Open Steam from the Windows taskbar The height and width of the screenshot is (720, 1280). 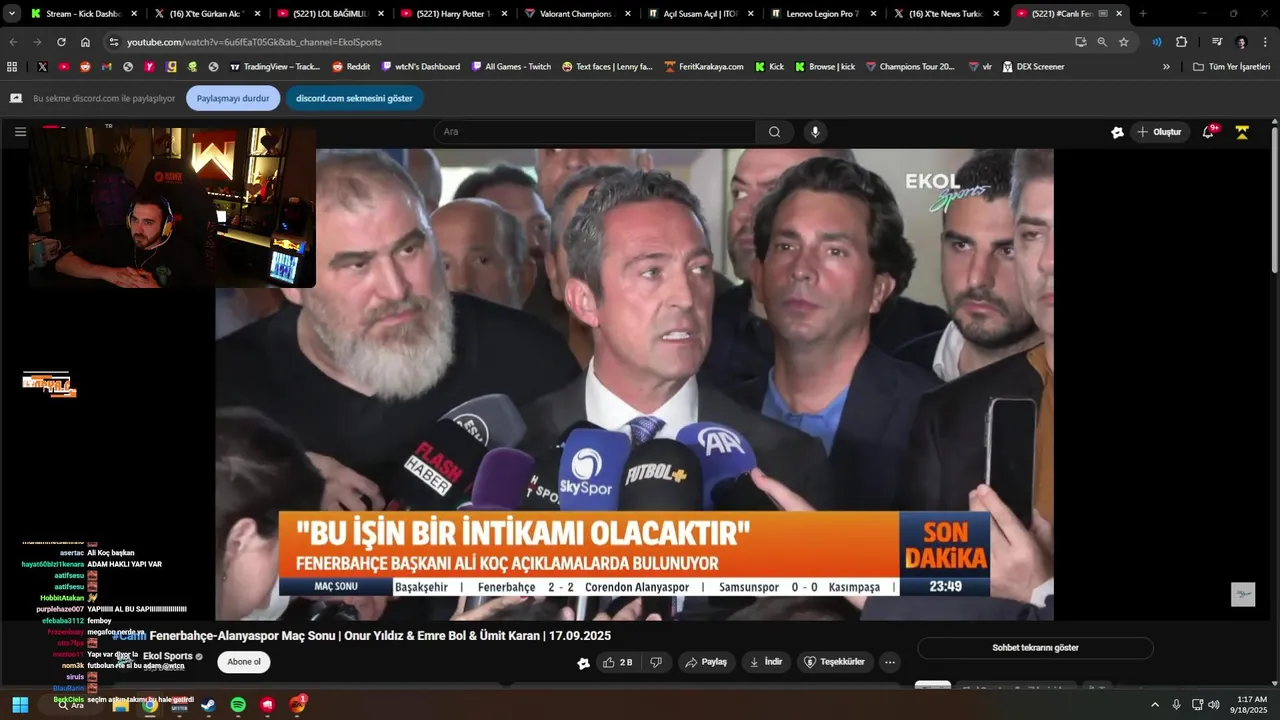pos(208,705)
